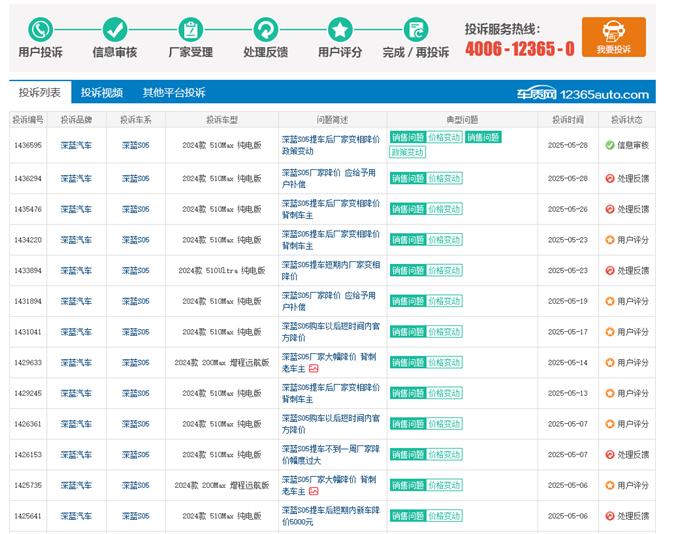Click the red 处理反馈 status icon for 1426153
This screenshot has height=534, width=700.
click(x=609, y=455)
